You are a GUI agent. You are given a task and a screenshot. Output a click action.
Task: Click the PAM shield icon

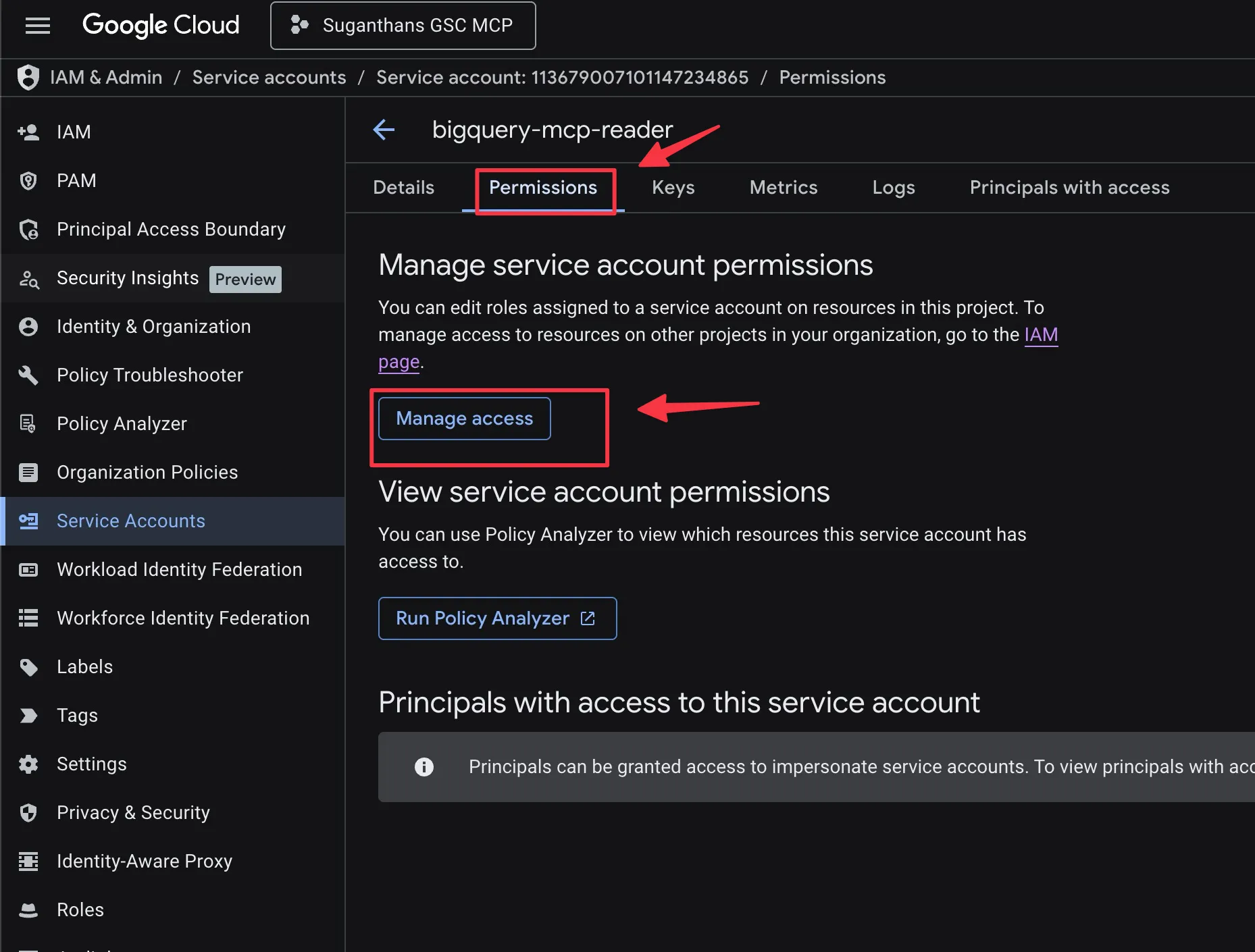pos(28,181)
